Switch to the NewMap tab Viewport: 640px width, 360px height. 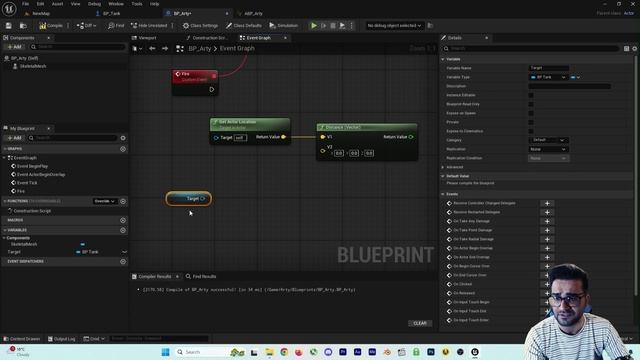coord(41,13)
